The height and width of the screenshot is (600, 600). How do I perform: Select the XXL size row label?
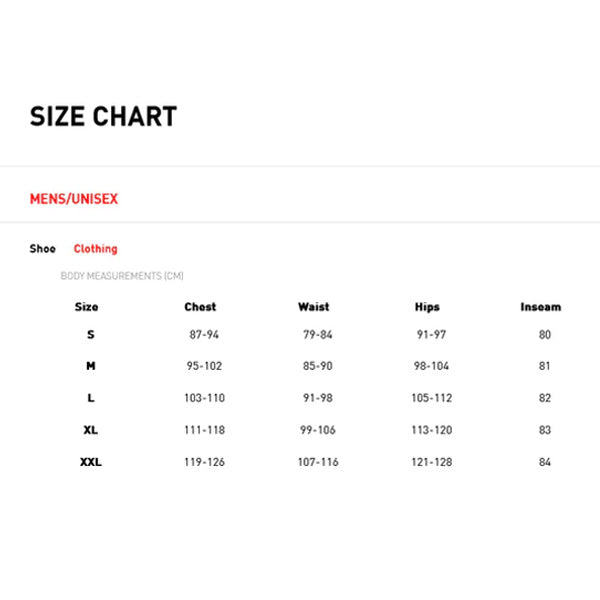91,462
